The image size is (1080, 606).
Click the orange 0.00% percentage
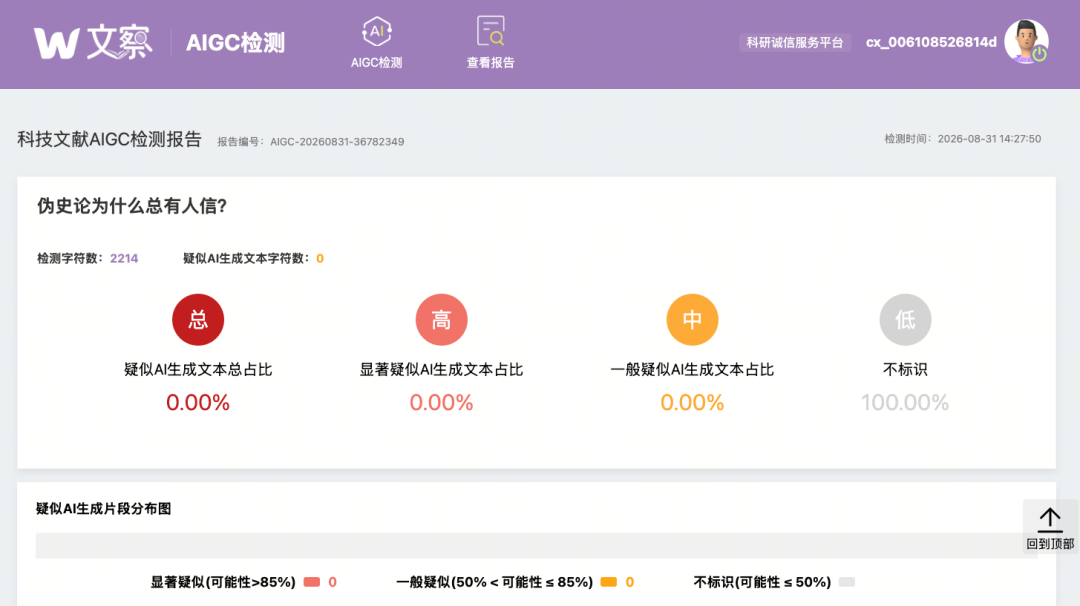[692, 403]
